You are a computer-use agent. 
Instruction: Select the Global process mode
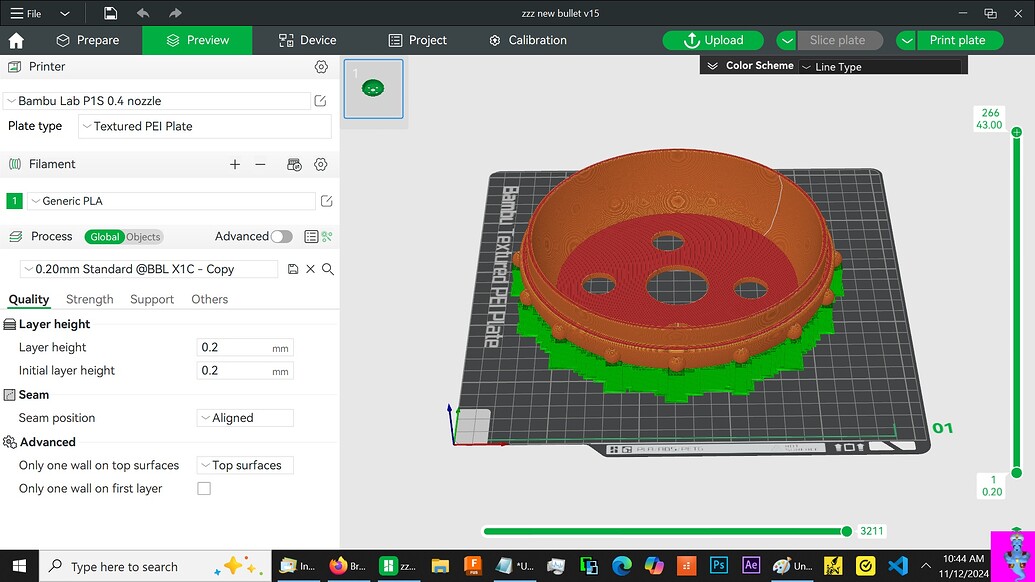[104, 237]
